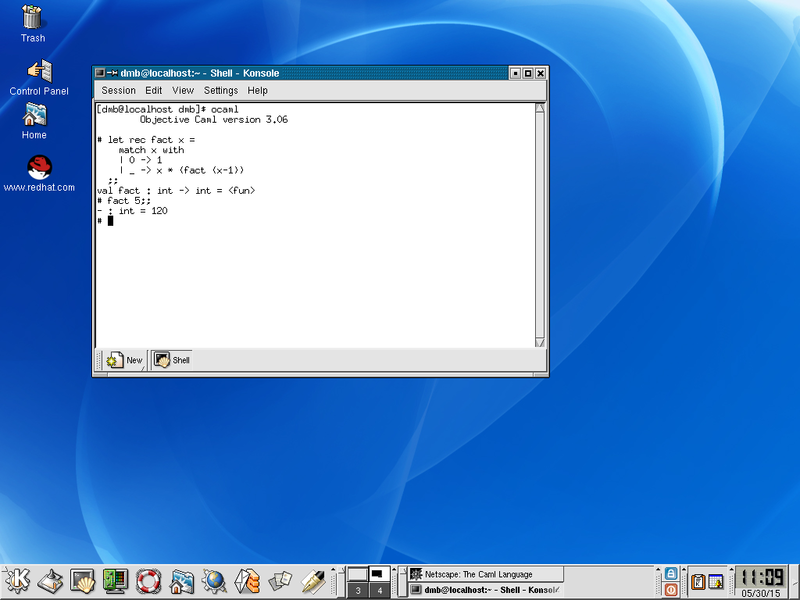
Task: Open the Home folder panel icon
Action: pyautogui.click(x=182, y=581)
